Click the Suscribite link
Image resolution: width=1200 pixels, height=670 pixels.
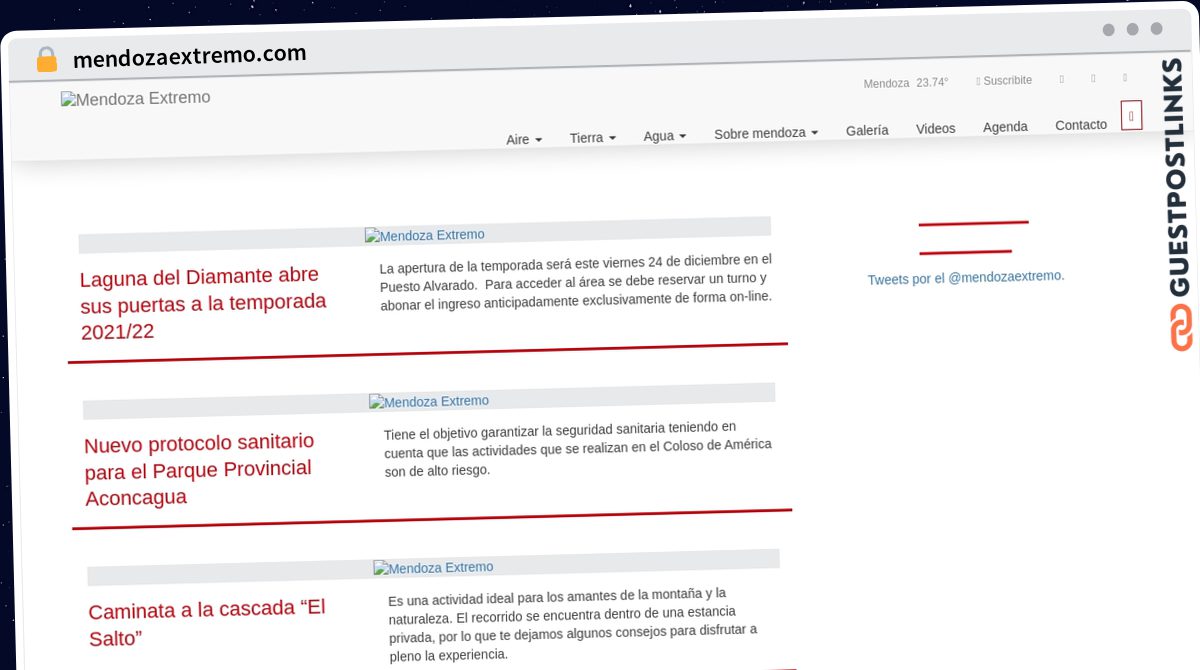[x=1005, y=80]
